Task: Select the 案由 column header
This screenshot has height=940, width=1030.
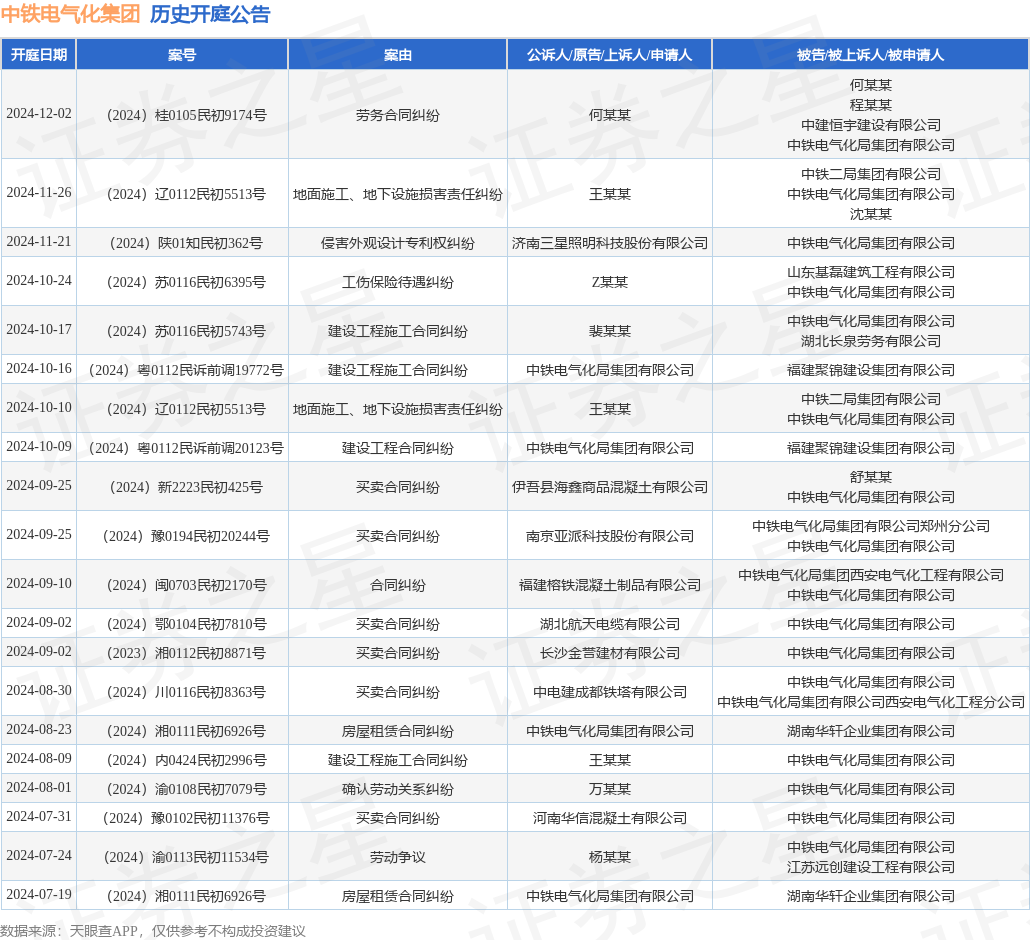Action: (397, 55)
